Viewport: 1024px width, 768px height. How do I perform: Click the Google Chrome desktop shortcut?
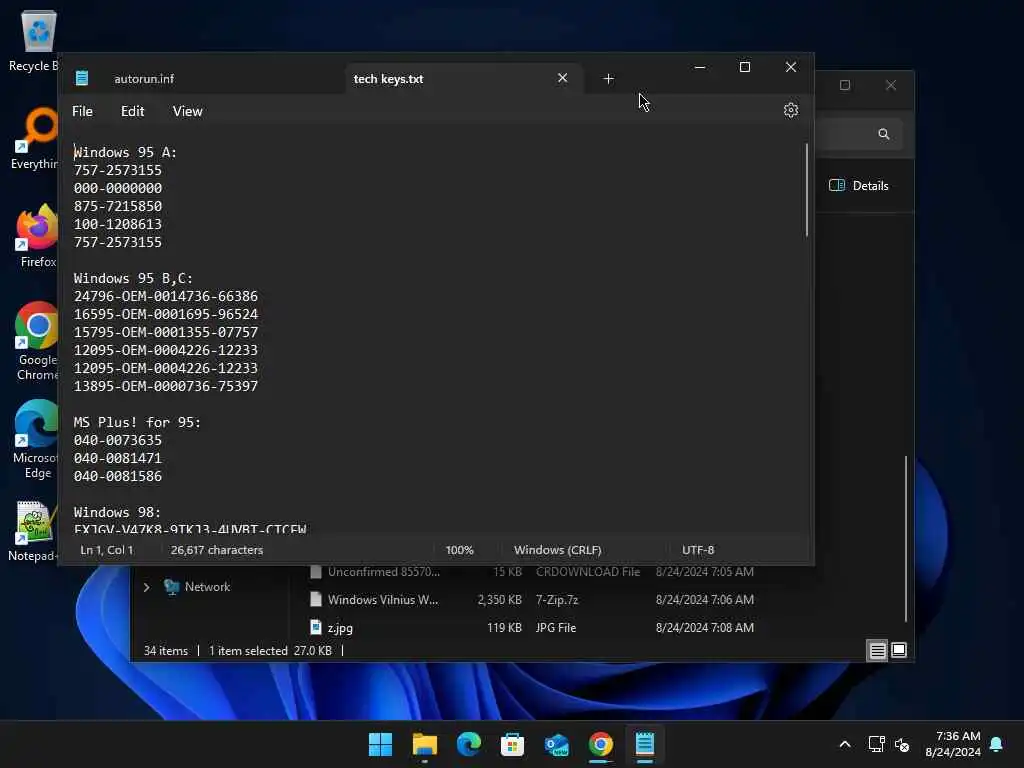pyautogui.click(x=37, y=341)
